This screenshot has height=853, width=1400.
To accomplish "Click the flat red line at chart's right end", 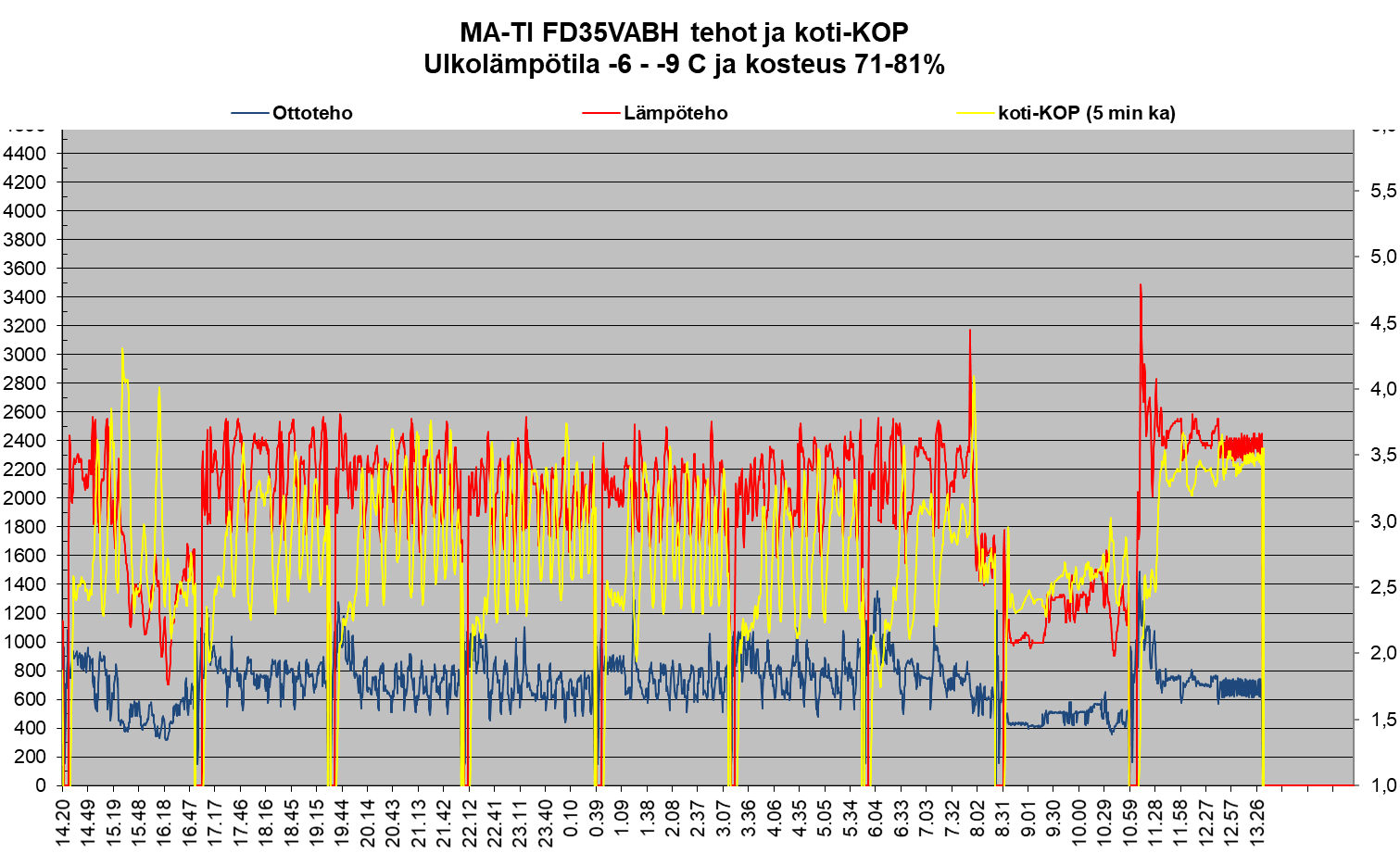I will tap(1308, 784).
